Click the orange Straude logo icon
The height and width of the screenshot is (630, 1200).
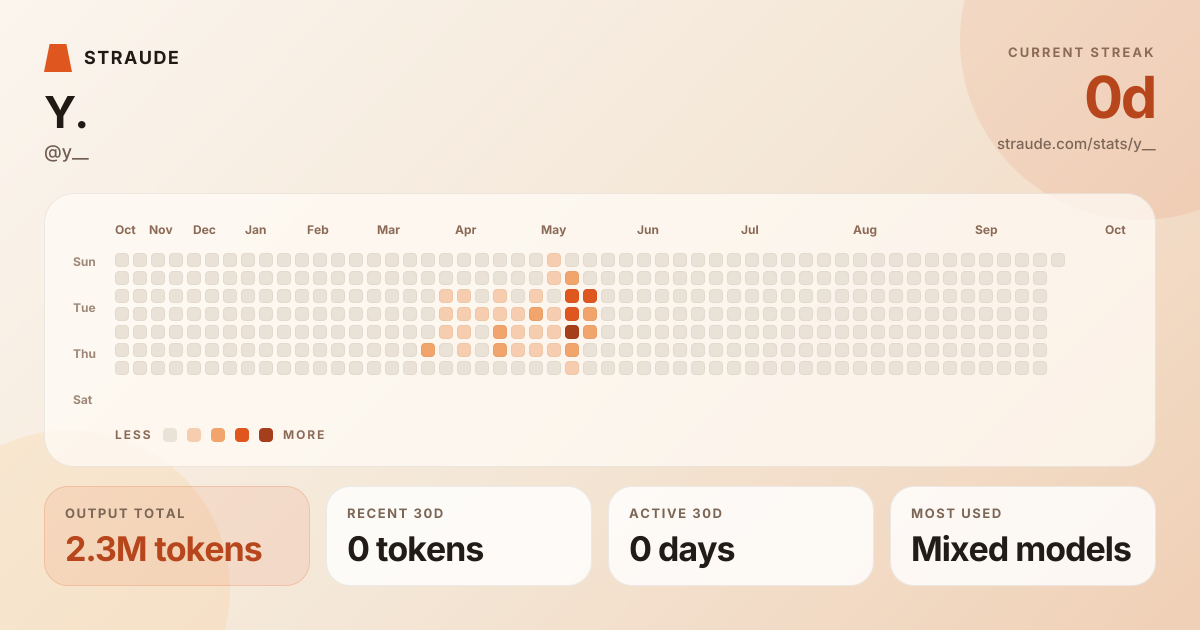pos(58,58)
